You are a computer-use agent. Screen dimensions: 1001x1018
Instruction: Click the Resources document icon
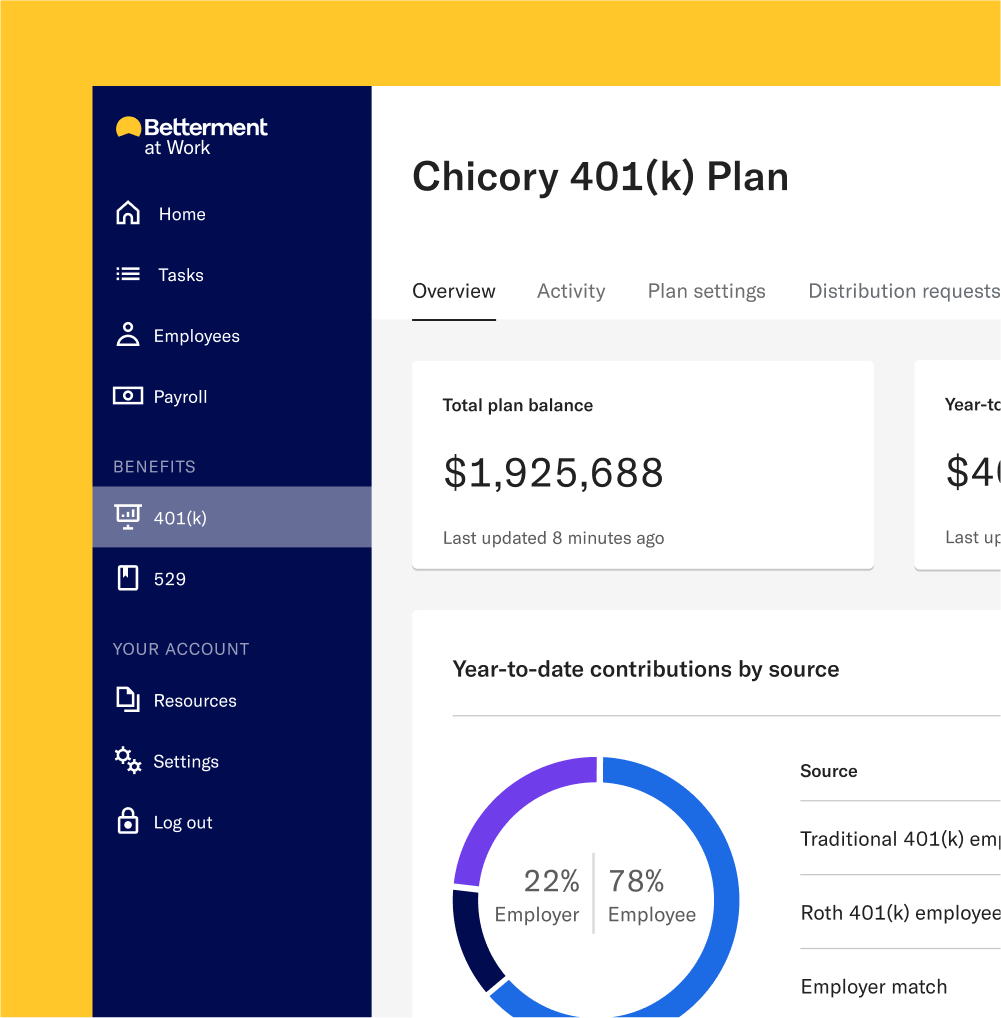pos(127,700)
